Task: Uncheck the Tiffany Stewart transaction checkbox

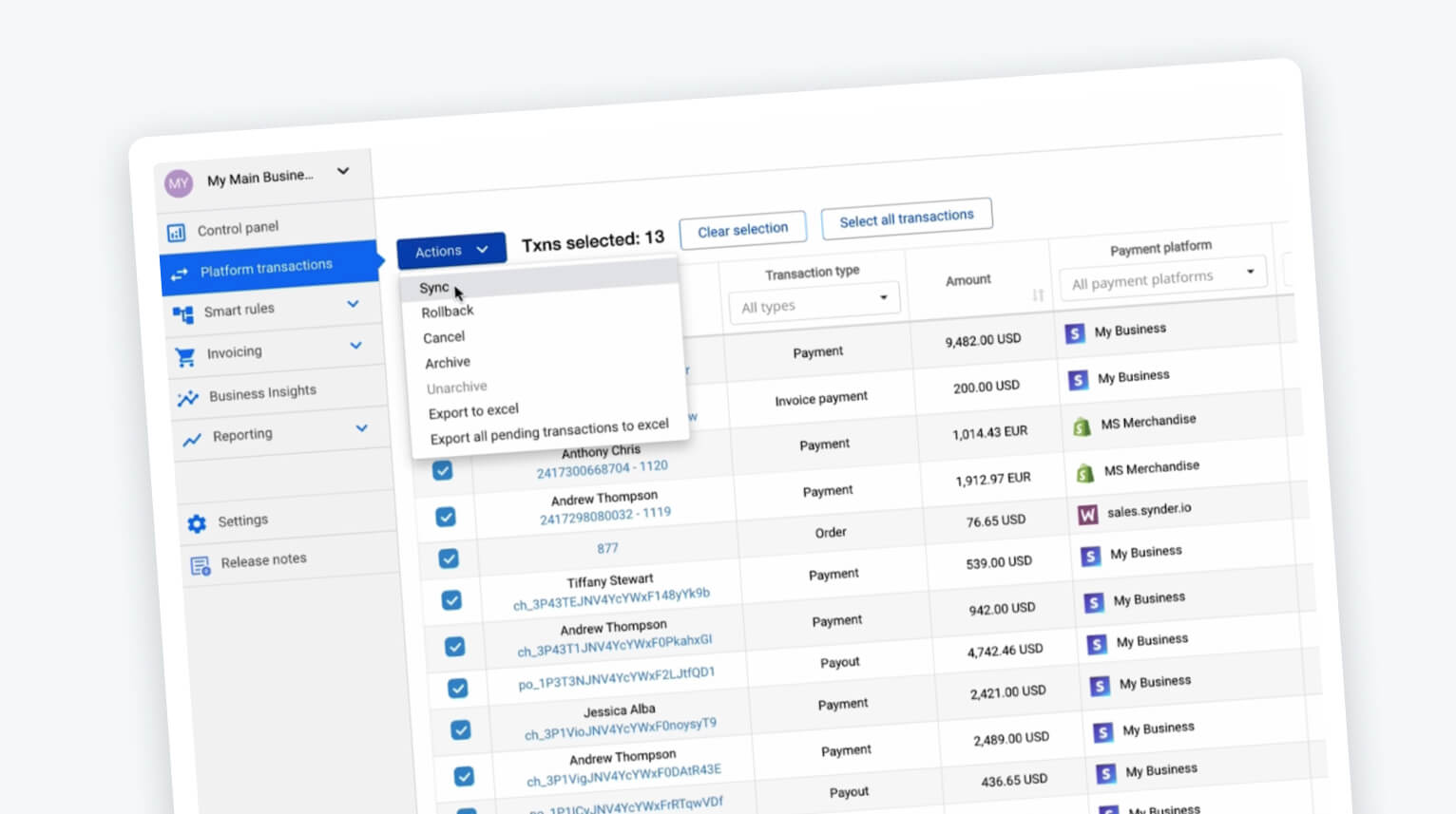Action: click(451, 600)
